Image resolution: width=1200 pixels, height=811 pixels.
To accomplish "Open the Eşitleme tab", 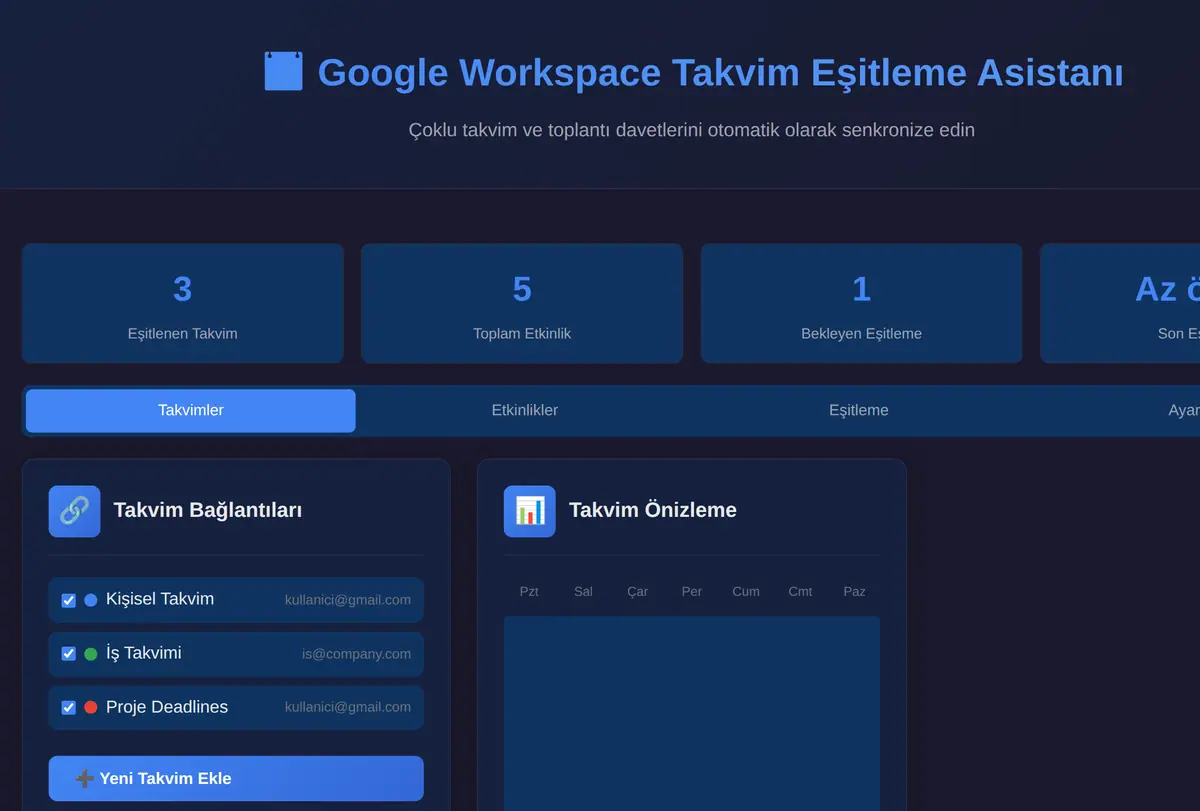I will pyautogui.click(x=858, y=411).
